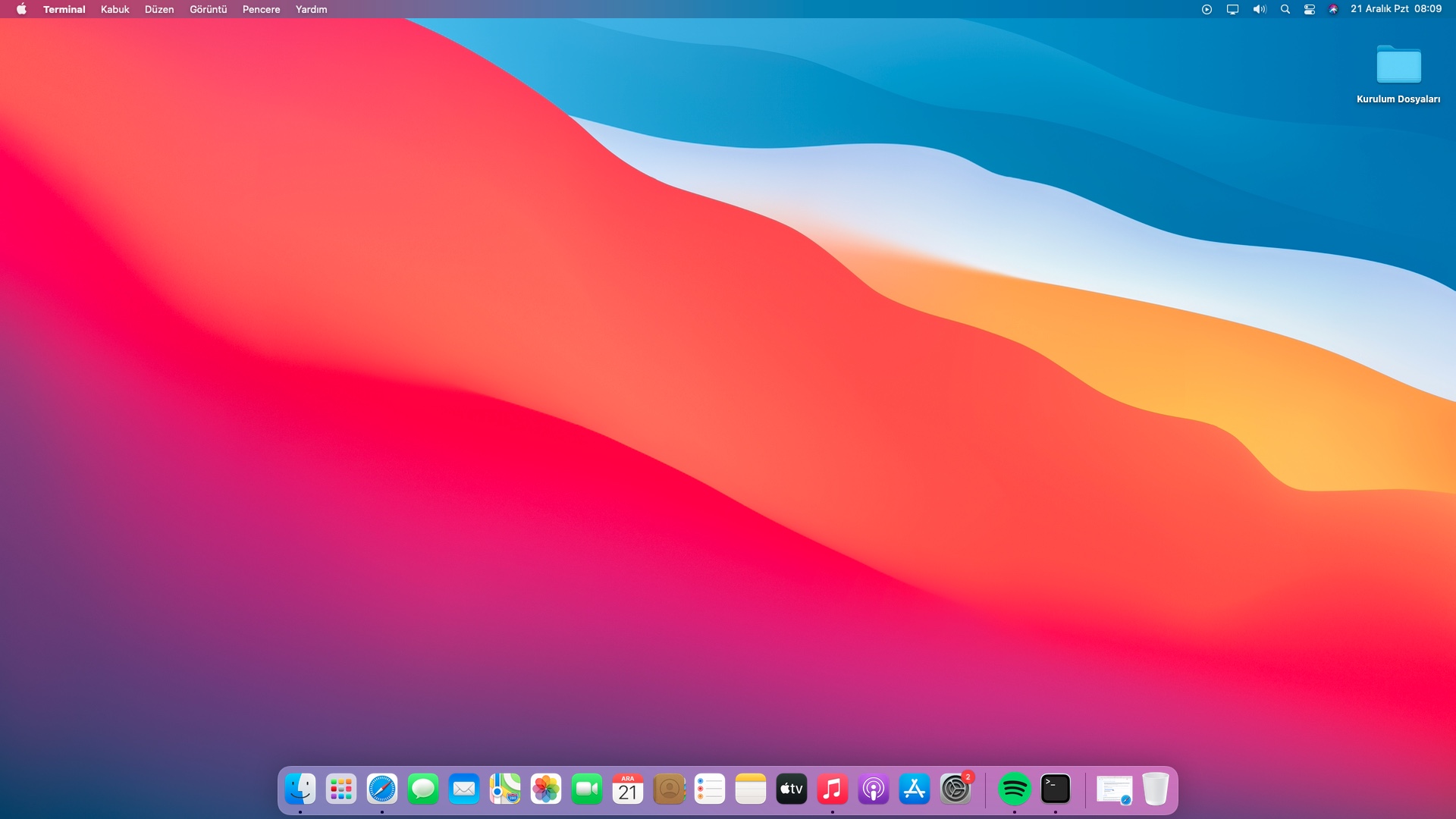Open the Terminal app icon

point(1056,789)
